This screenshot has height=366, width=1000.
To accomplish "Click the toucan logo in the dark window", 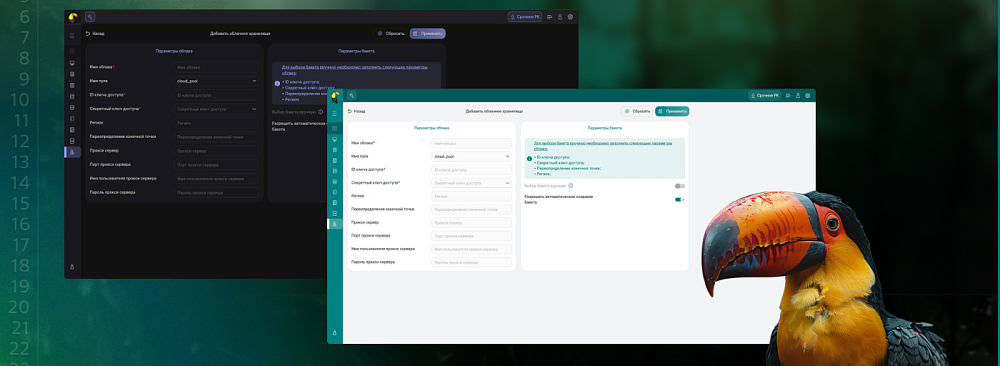I will 73,17.
